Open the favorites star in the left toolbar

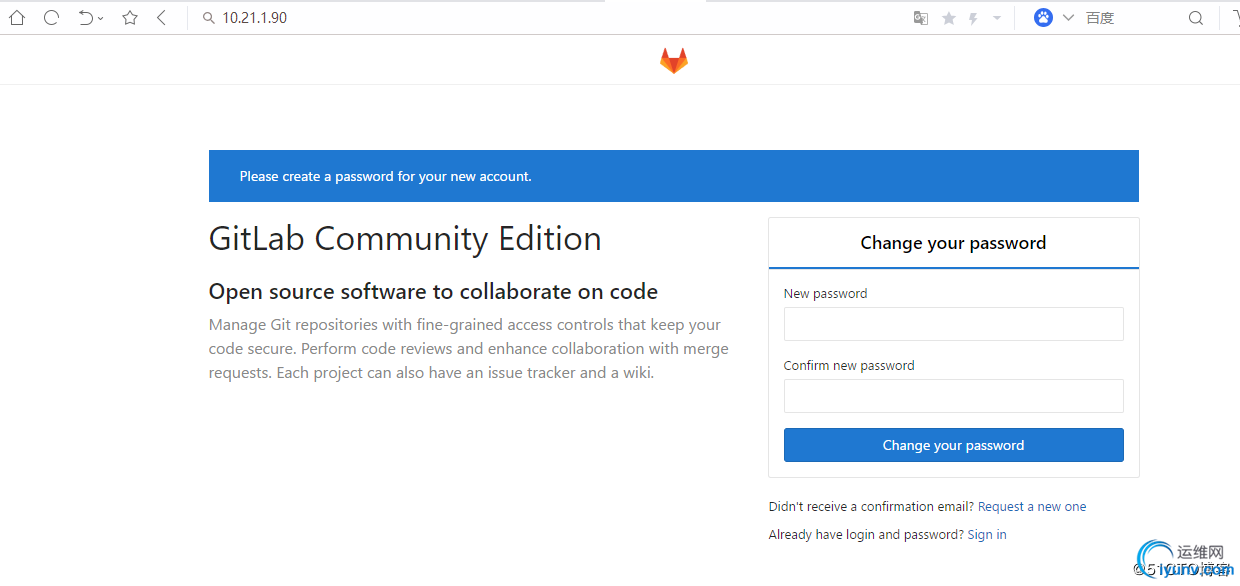tap(130, 18)
